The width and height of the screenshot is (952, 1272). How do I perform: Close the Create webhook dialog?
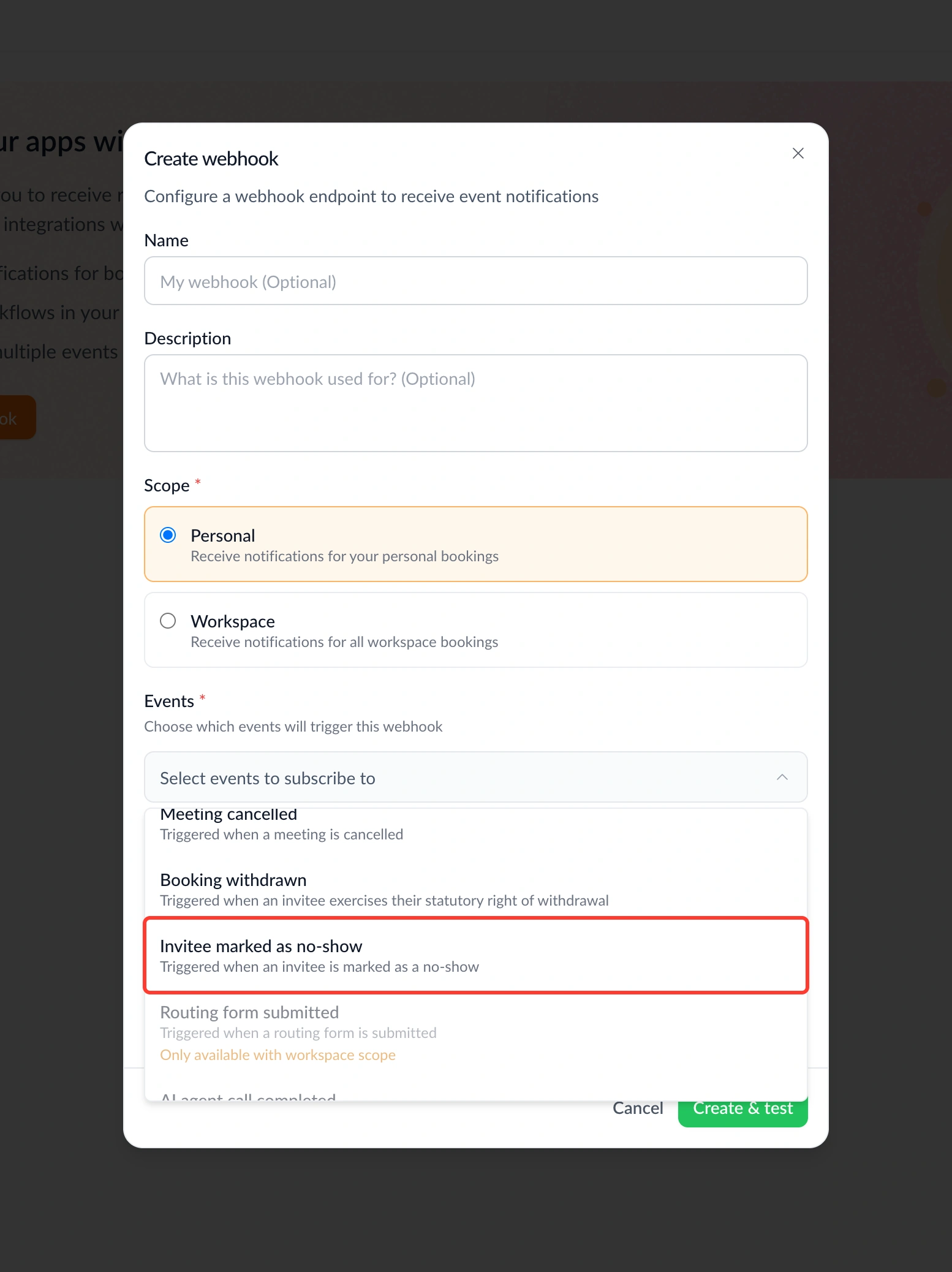pos(798,153)
